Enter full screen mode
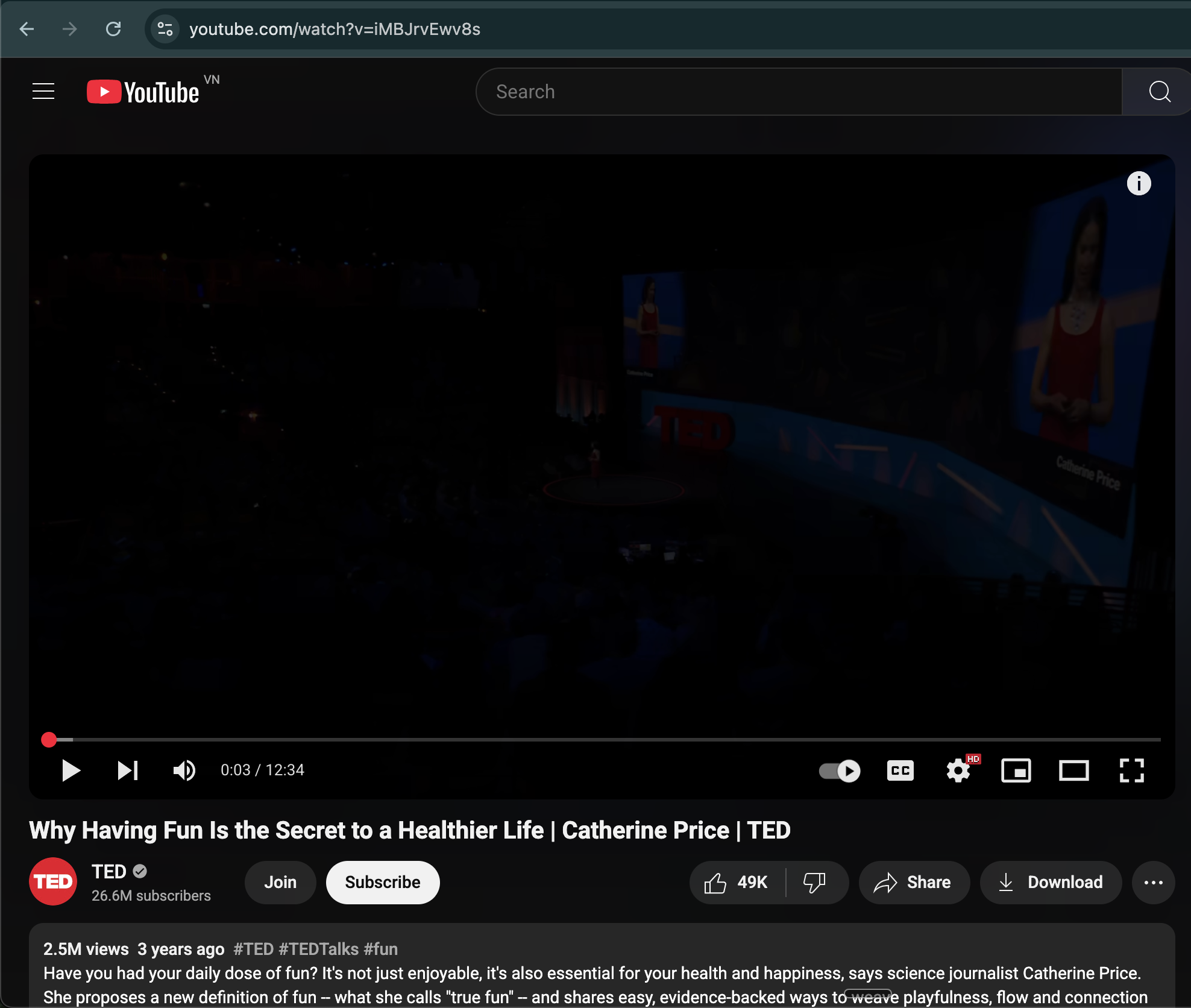1191x1008 pixels. pyautogui.click(x=1132, y=770)
